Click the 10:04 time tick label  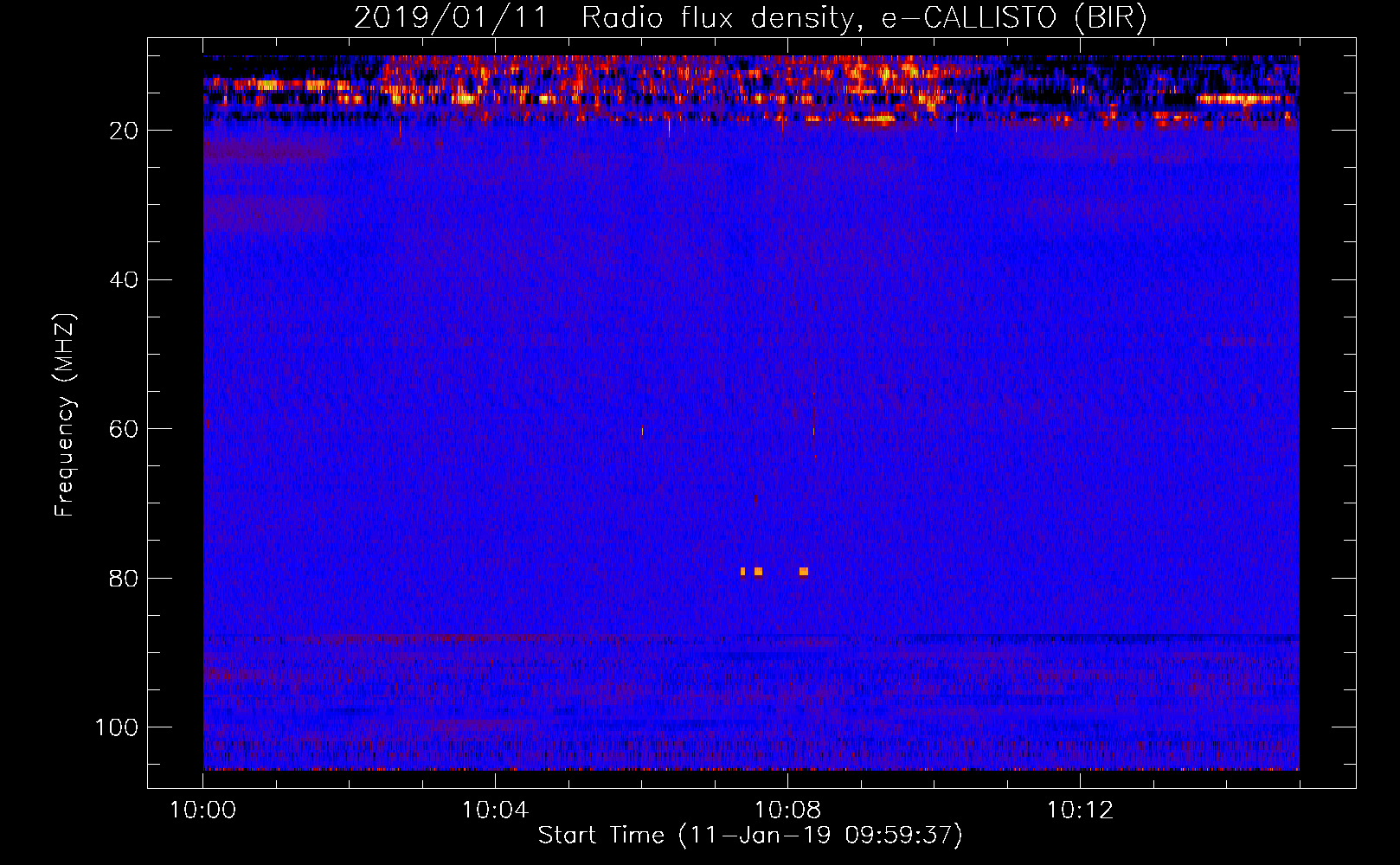point(495,811)
